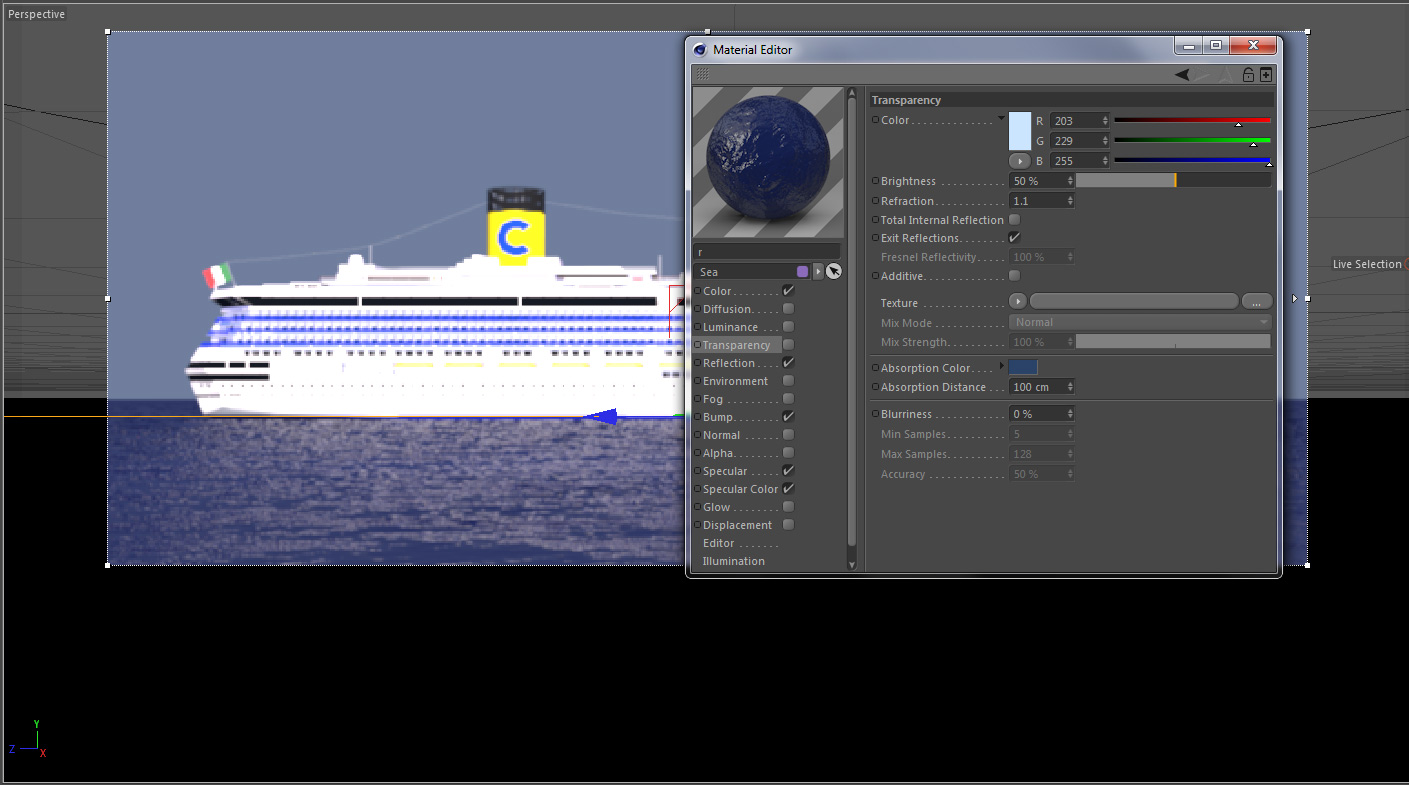Click the animation dot beside Brightness
1409x785 pixels.
coord(875,181)
